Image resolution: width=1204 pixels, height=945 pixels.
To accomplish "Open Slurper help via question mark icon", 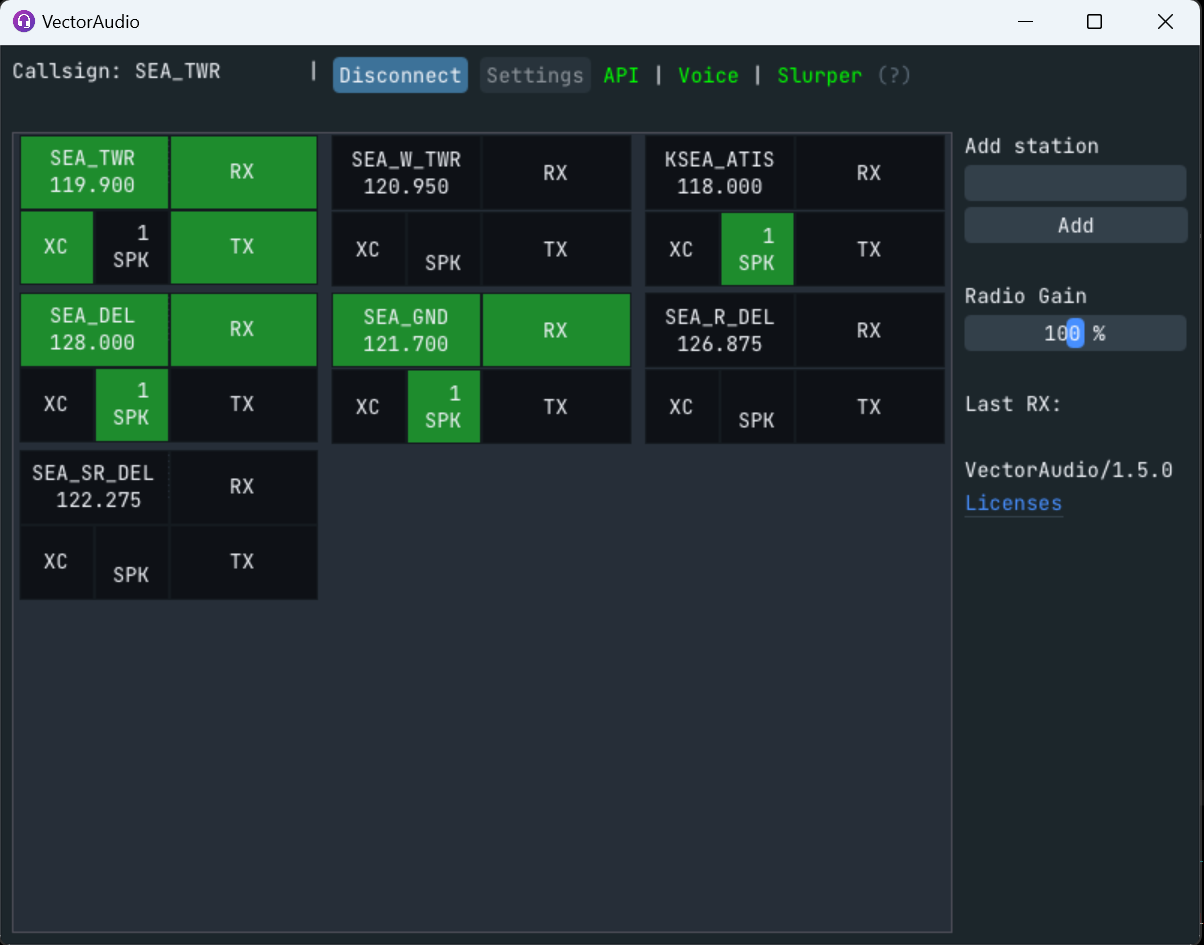I will tap(893, 75).
